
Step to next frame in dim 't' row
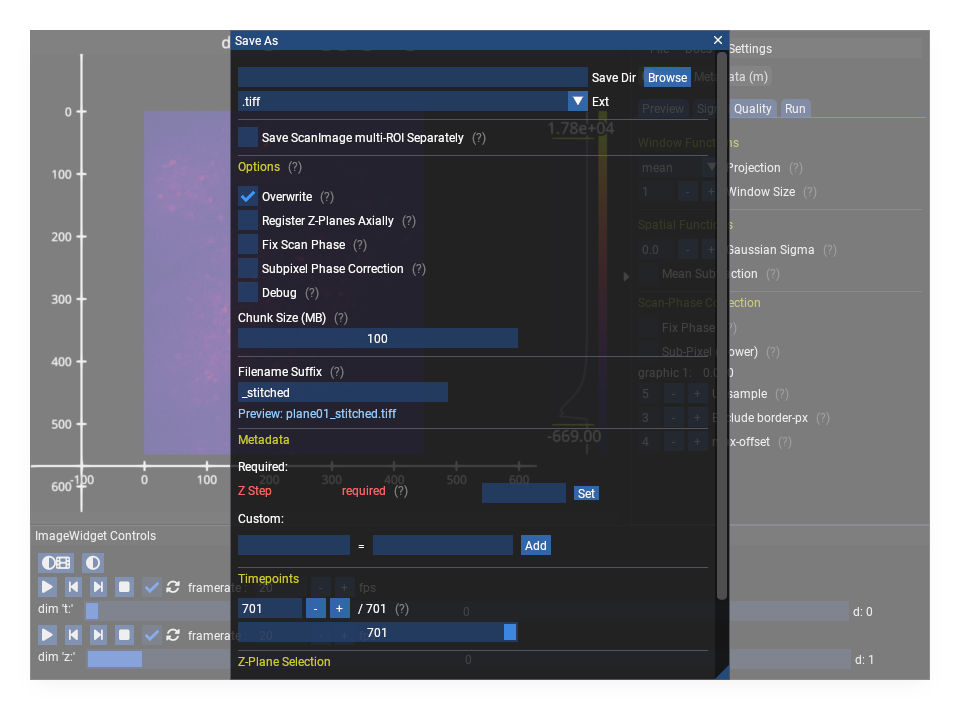point(98,587)
